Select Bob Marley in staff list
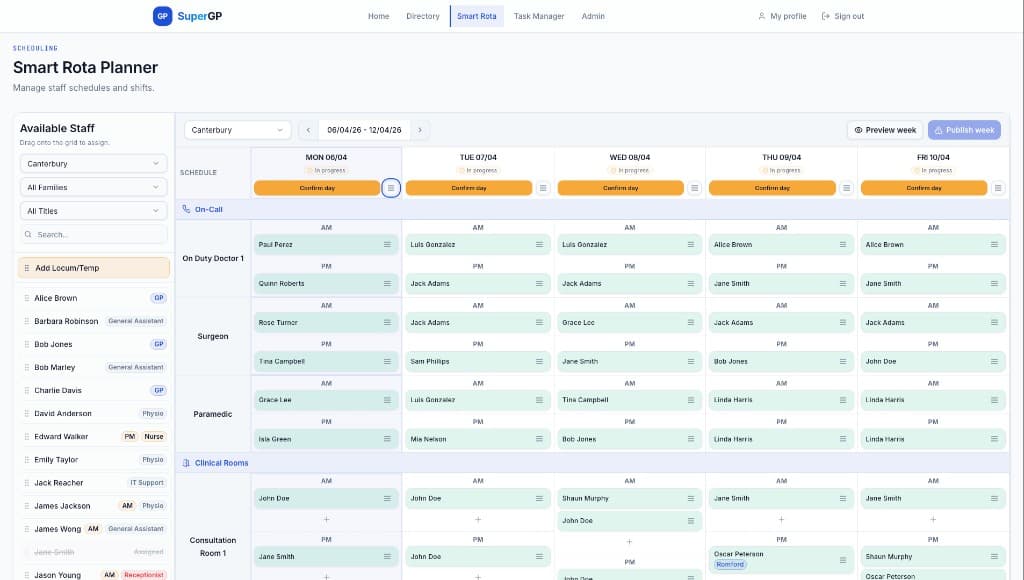Viewport: 1024px width, 580px height. [94, 367]
